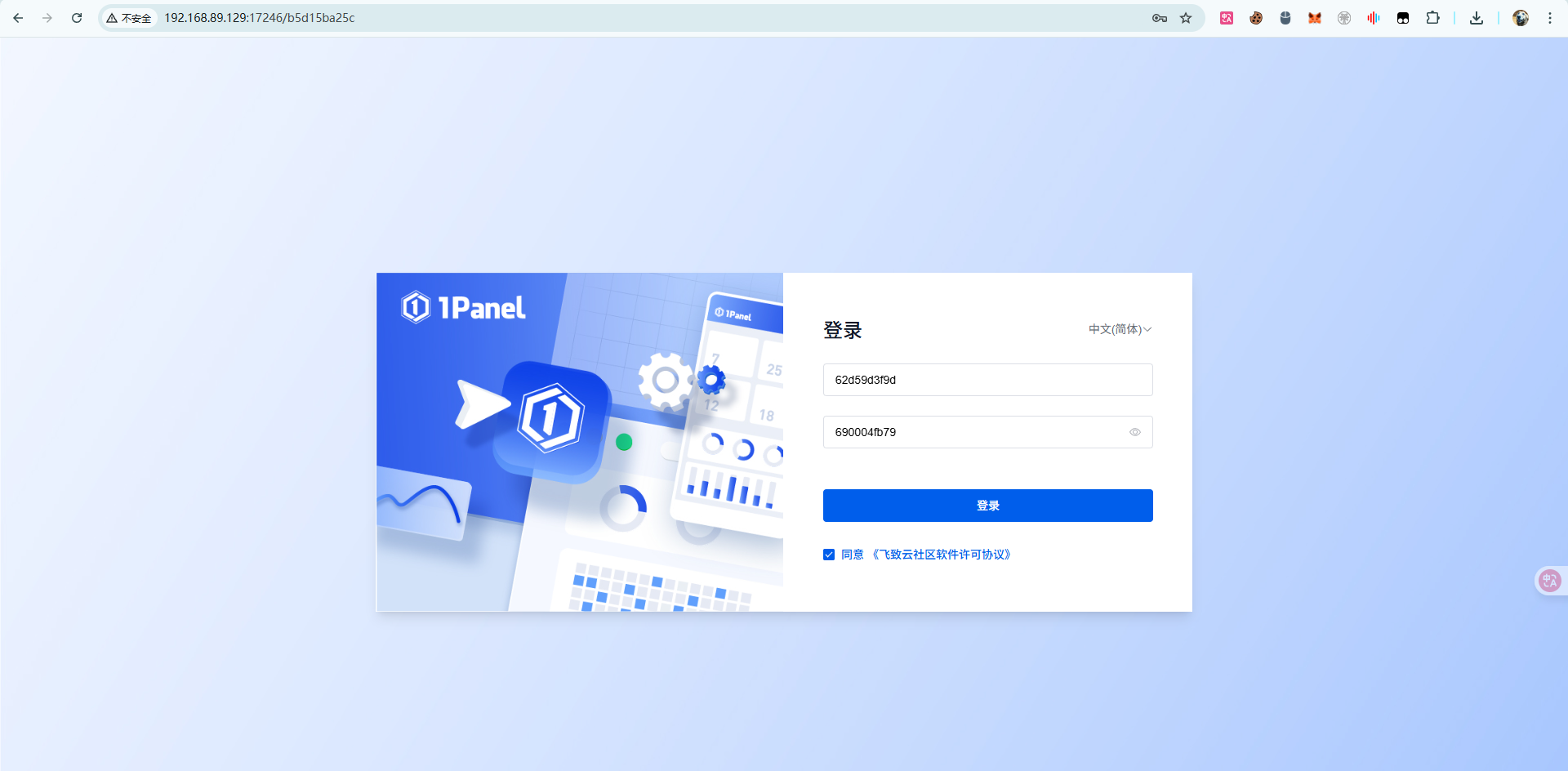1568x771 pixels.
Task: Click the floating translate bubble at right edge
Action: coord(1549,581)
